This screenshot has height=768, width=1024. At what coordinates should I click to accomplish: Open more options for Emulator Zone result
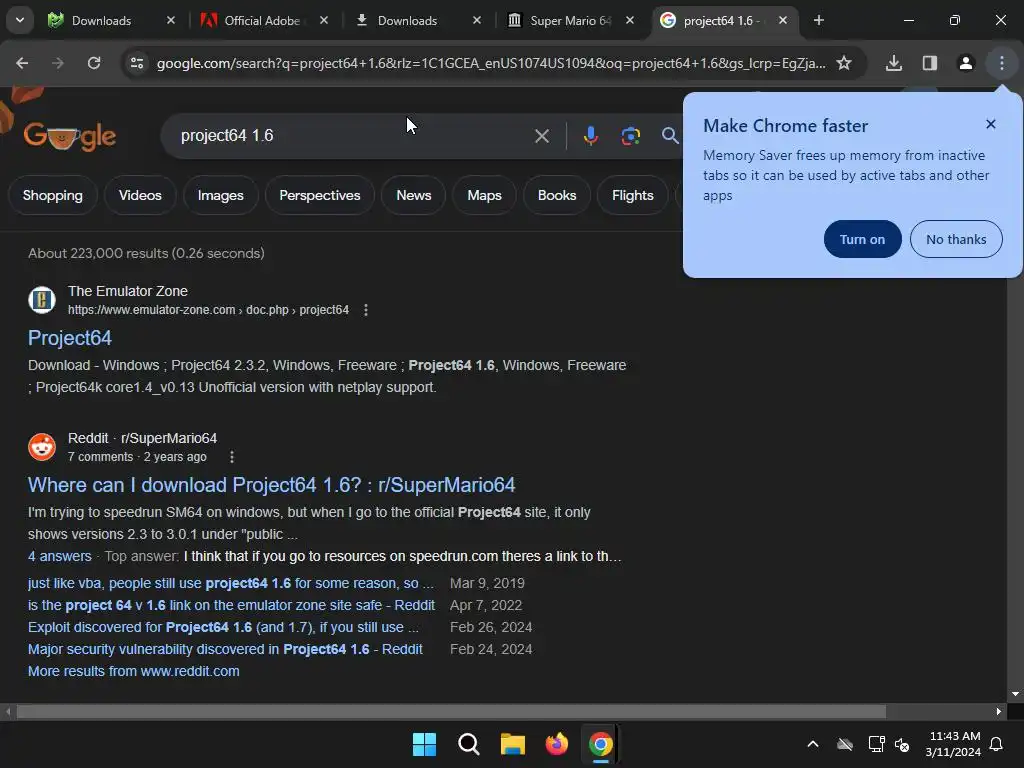366,310
